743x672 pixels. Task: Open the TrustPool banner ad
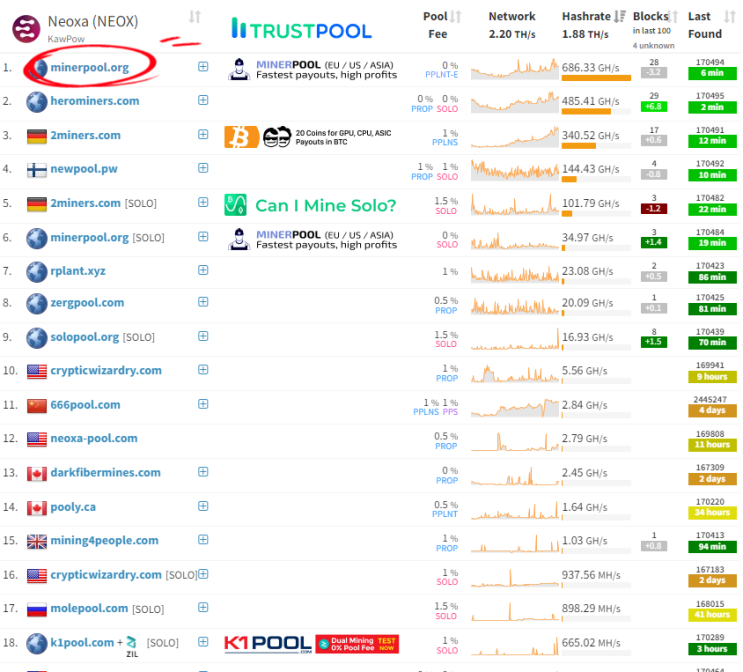[301, 28]
